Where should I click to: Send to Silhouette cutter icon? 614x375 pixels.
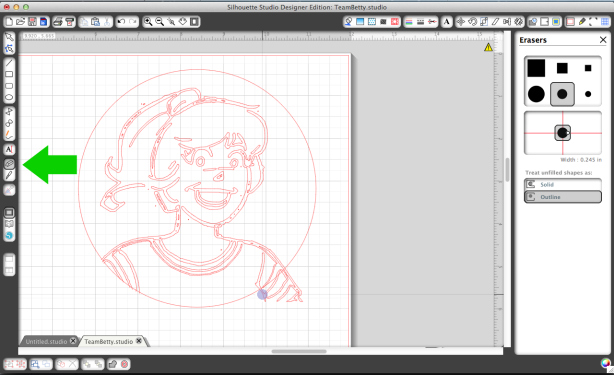[x=70, y=22]
